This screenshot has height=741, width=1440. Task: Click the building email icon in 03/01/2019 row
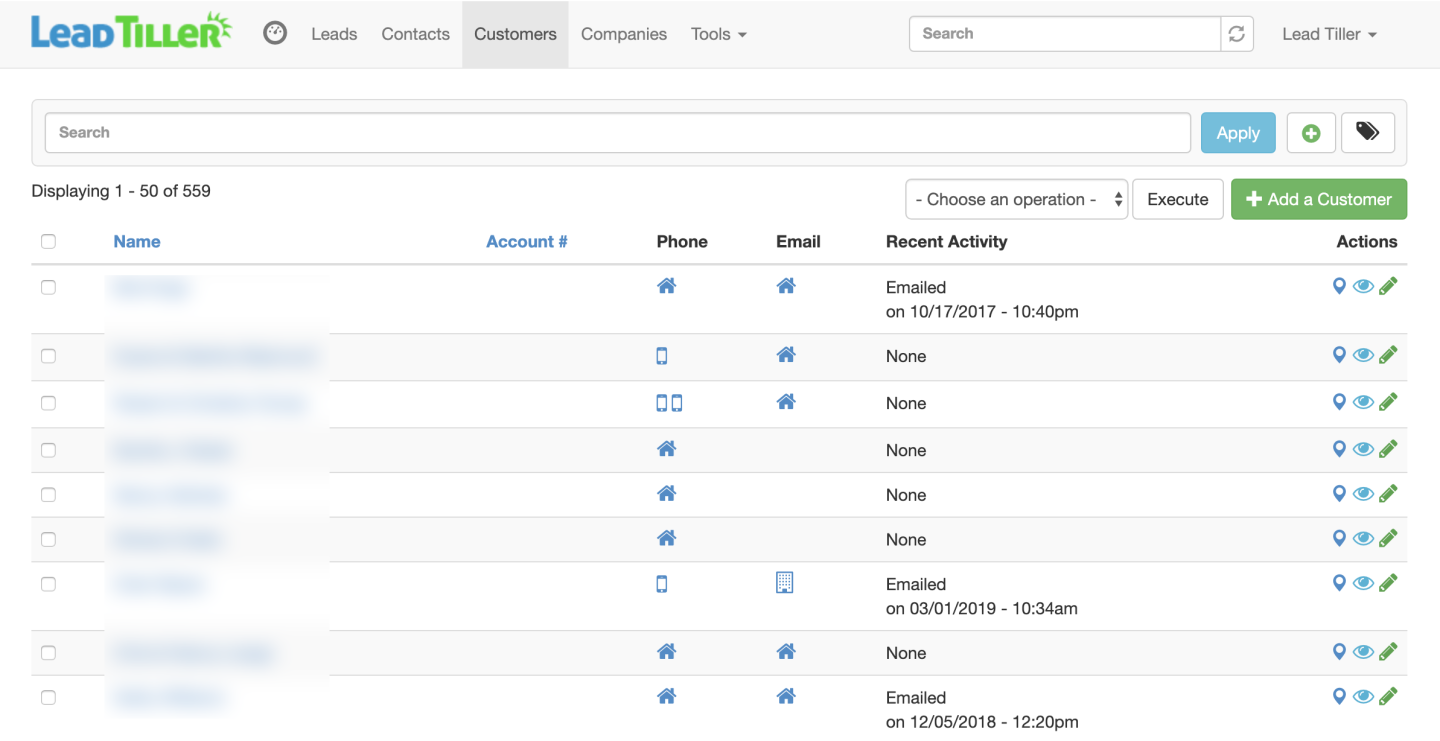pos(785,583)
